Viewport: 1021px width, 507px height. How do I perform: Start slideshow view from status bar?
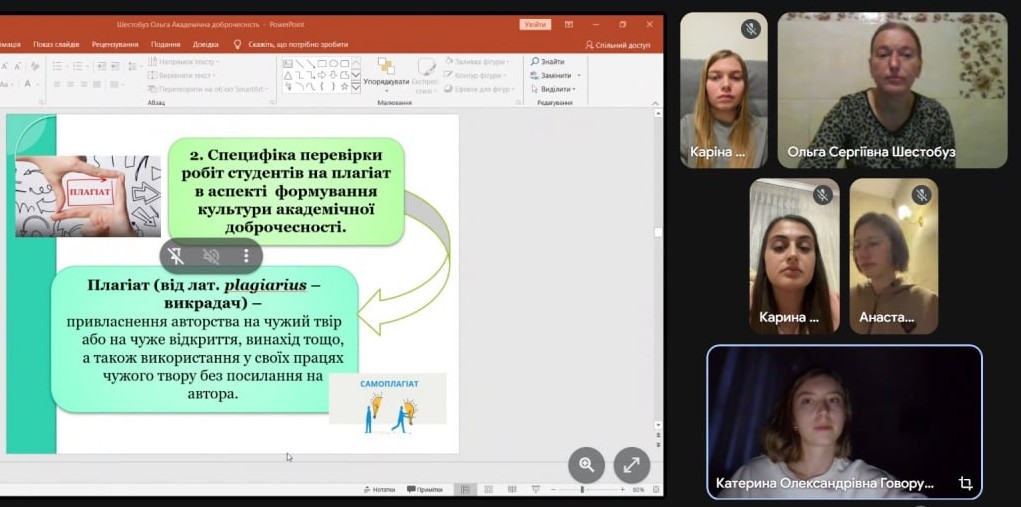[x=533, y=490]
